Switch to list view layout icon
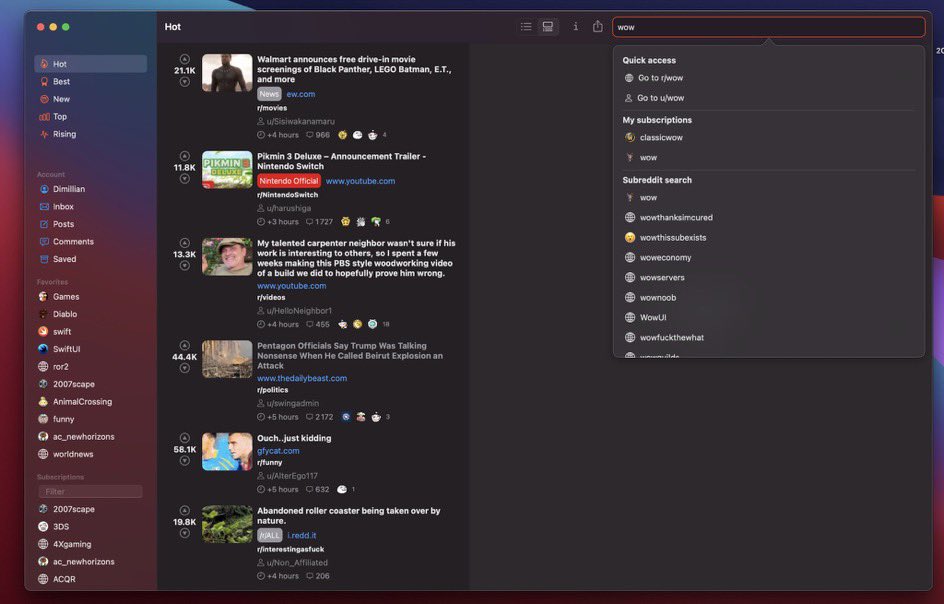Viewport: 944px width, 604px height. [x=526, y=26]
